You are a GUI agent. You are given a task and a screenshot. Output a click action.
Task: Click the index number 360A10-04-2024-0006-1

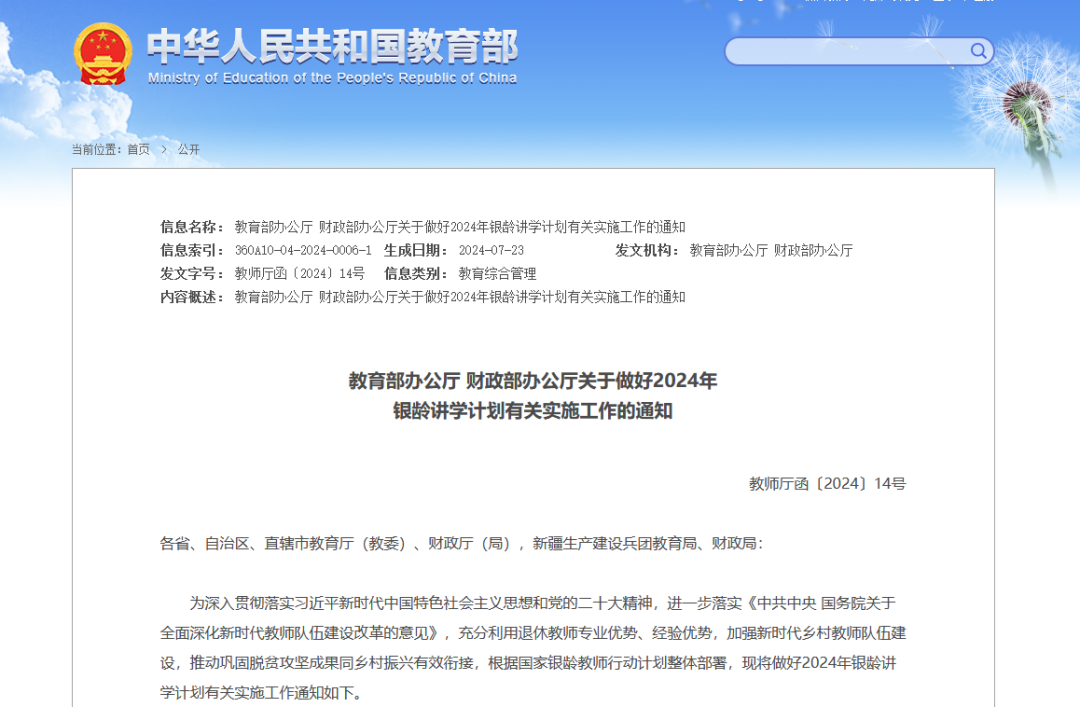(303, 250)
